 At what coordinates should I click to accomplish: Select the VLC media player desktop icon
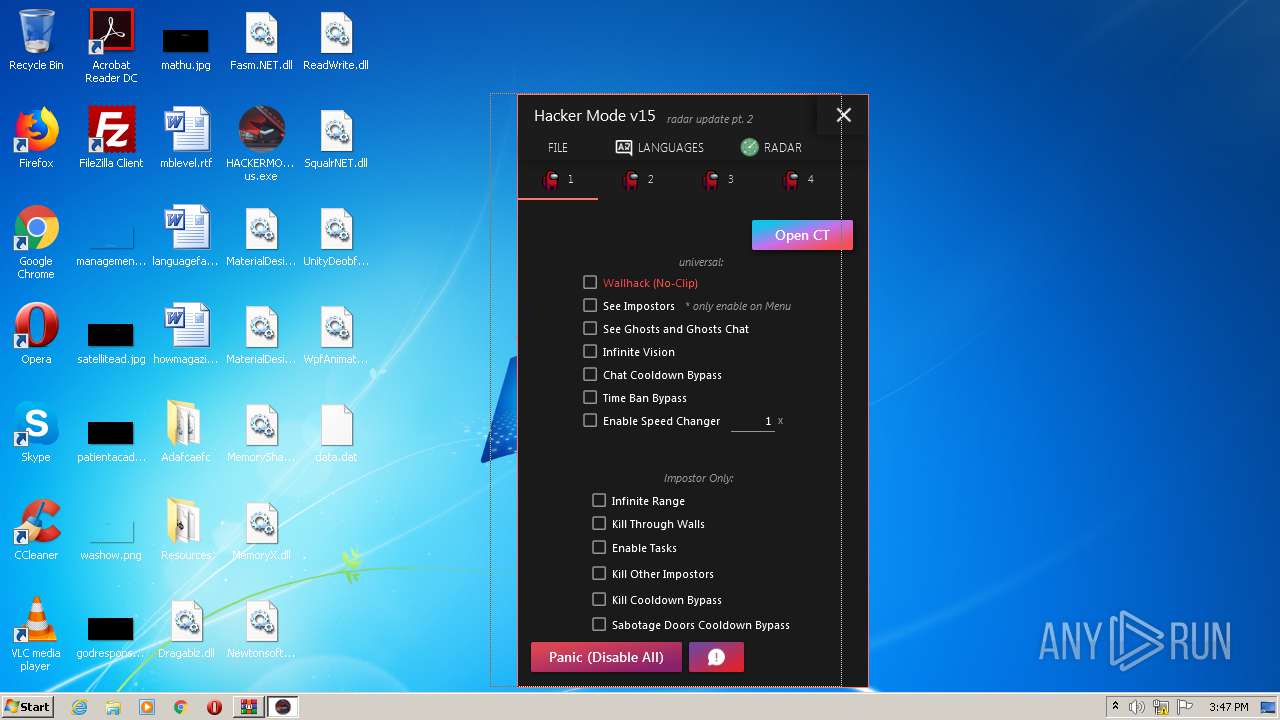(x=36, y=635)
